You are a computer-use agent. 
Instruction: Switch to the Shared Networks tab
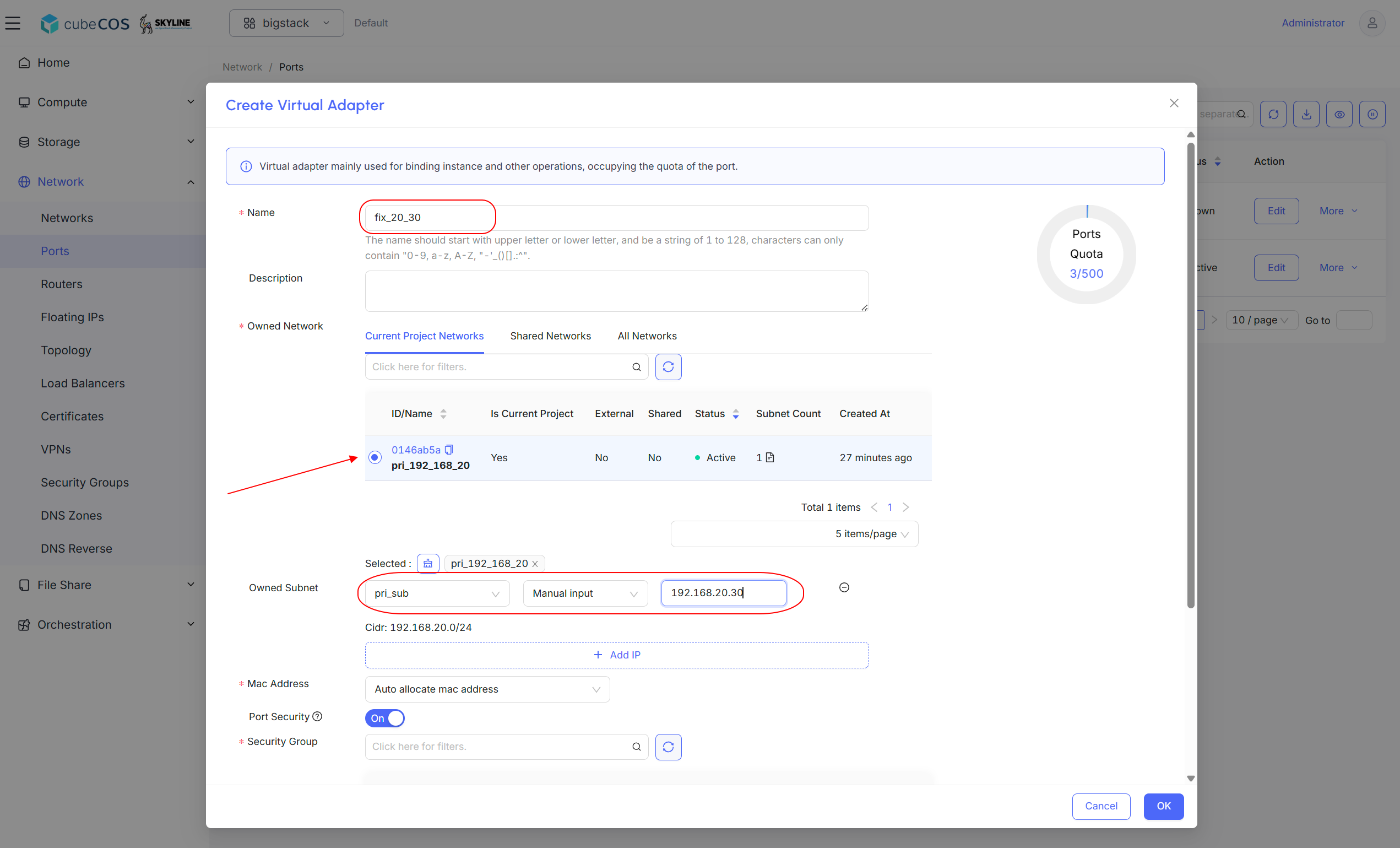(x=550, y=336)
